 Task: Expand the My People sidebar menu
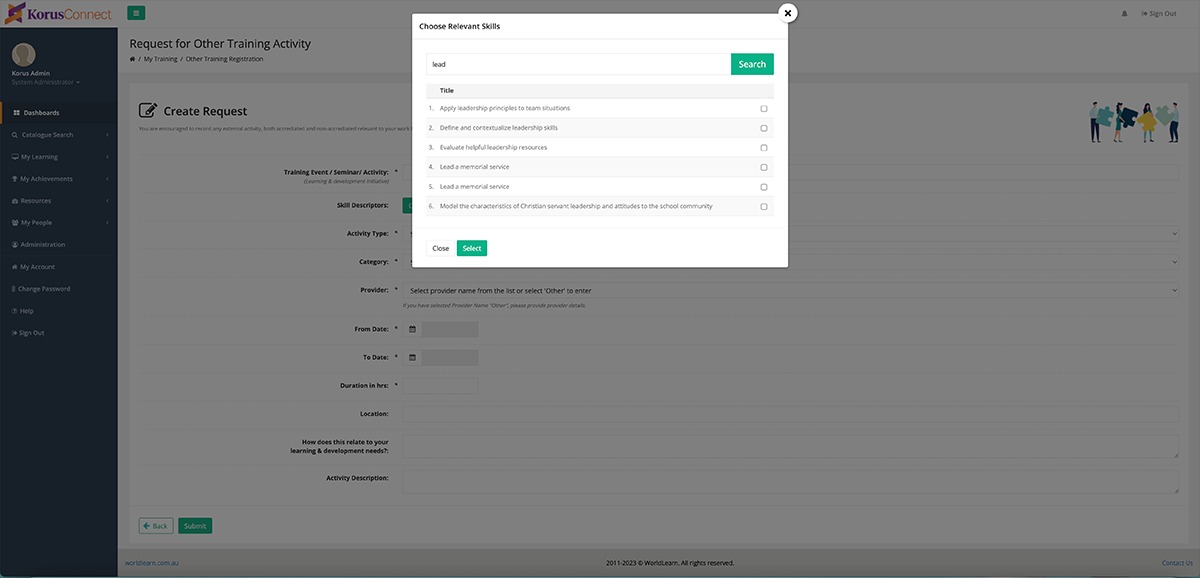point(58,223)
